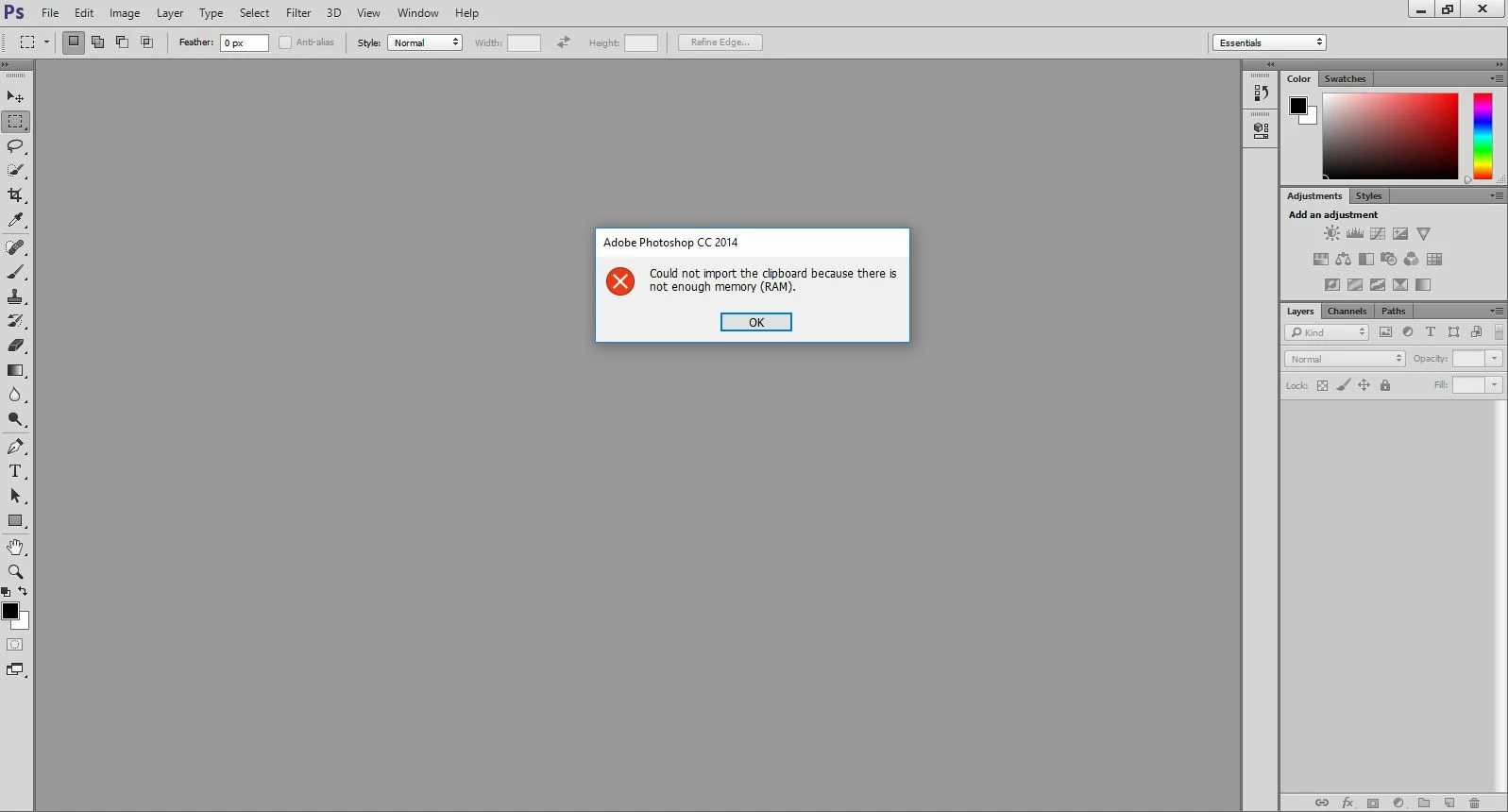1508x812 pixels.
Task: Select the Spot Healing Brush tool
Action: pos(15,247)
